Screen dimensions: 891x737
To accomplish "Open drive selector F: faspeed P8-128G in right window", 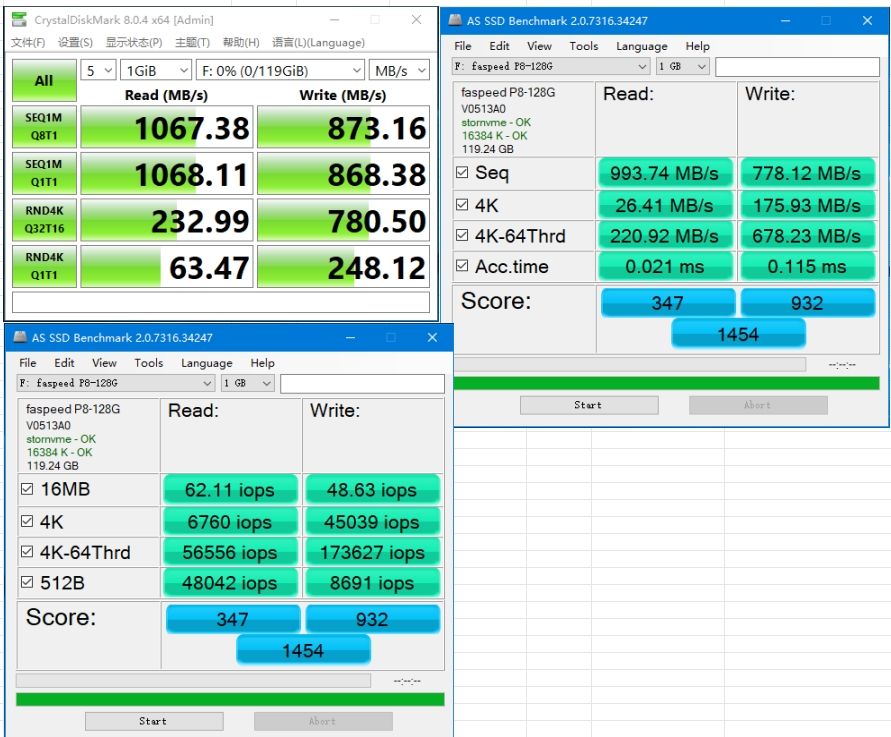I will click(550, 66).
